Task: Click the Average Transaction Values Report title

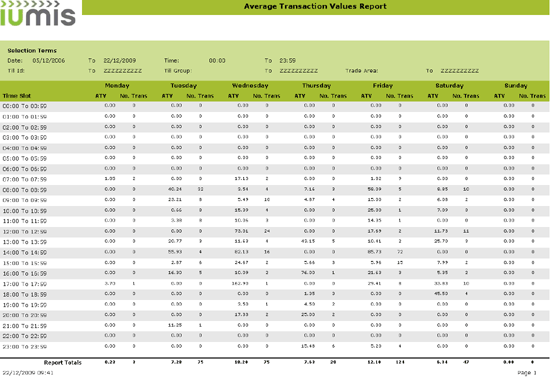Action: coord(315,6)
